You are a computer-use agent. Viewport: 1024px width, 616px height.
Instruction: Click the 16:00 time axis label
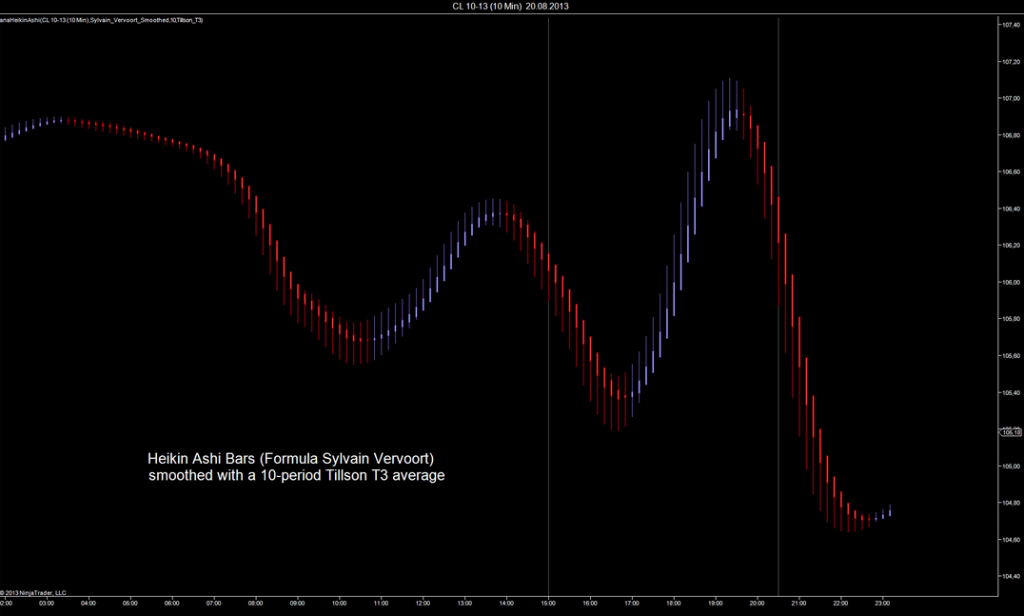point(590,603)
